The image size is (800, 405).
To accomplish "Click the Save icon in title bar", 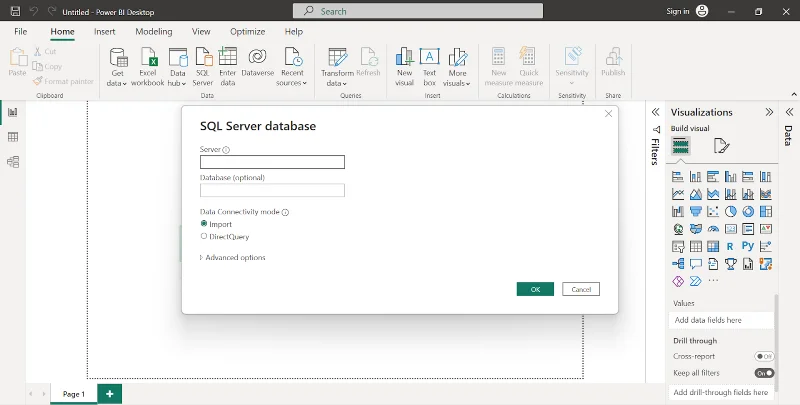I will pos(15,11).
